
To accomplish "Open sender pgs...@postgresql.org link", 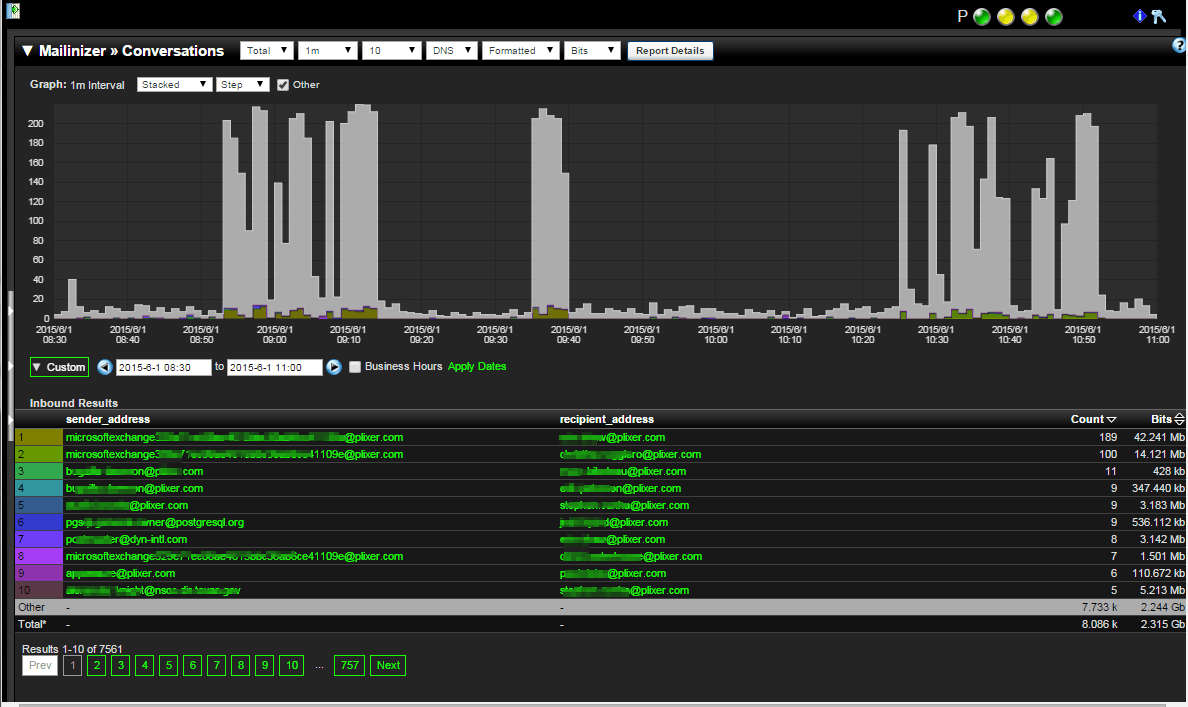I will [155, 522].
